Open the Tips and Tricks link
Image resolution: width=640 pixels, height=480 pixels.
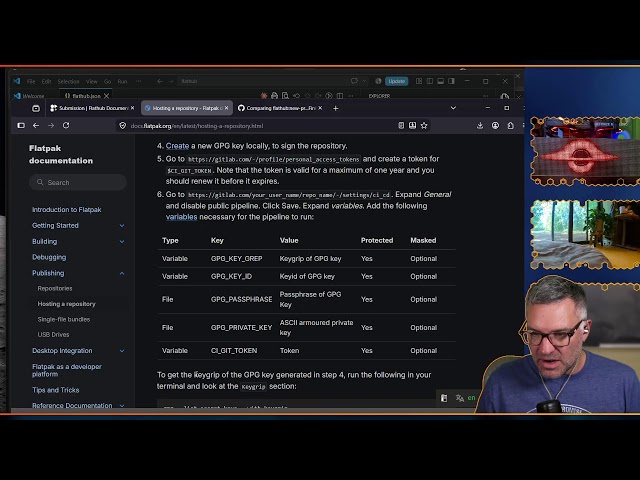56,390
